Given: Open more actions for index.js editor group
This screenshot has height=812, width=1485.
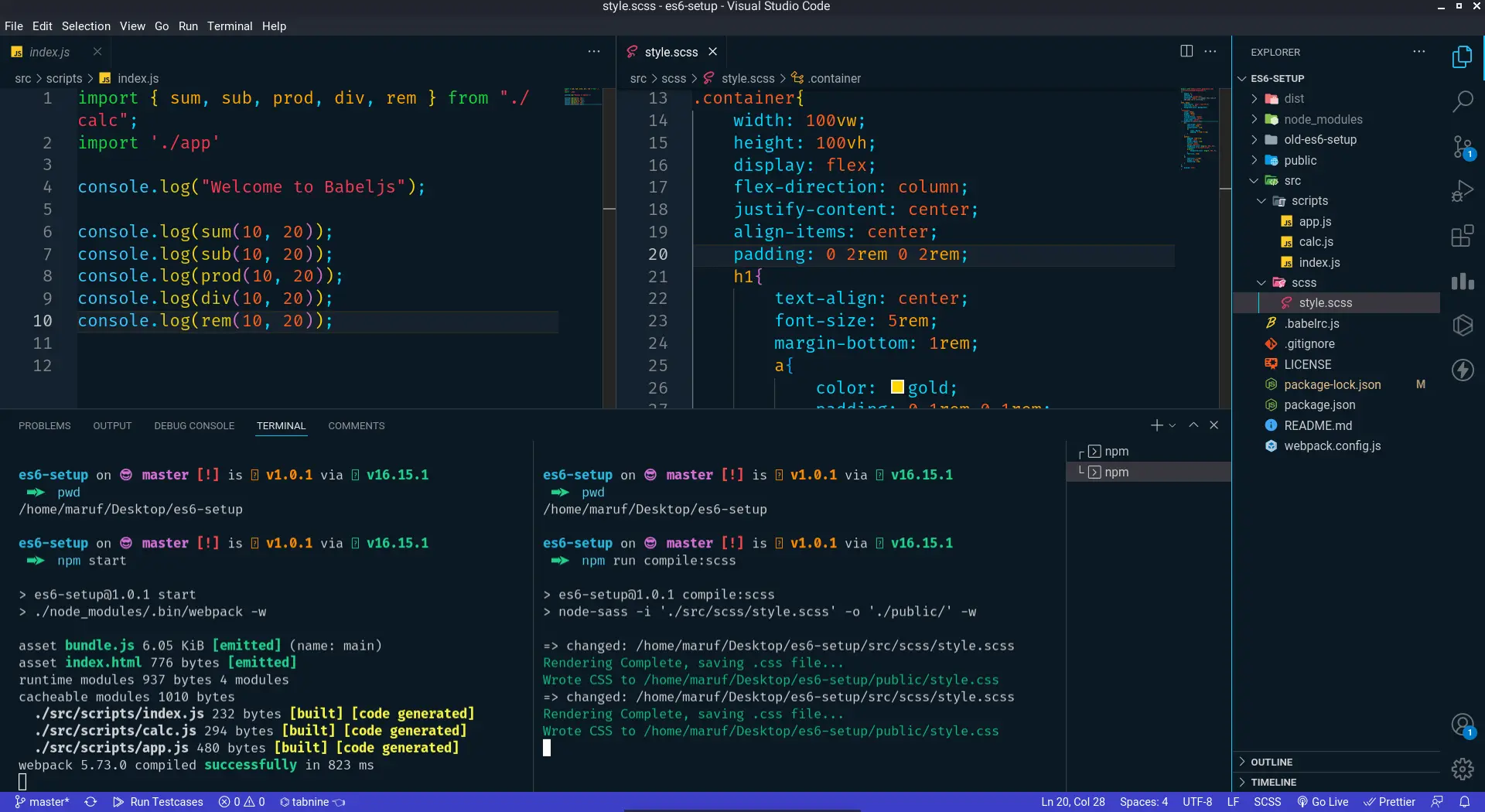Looking at the screenshot, I should [594, 51].
